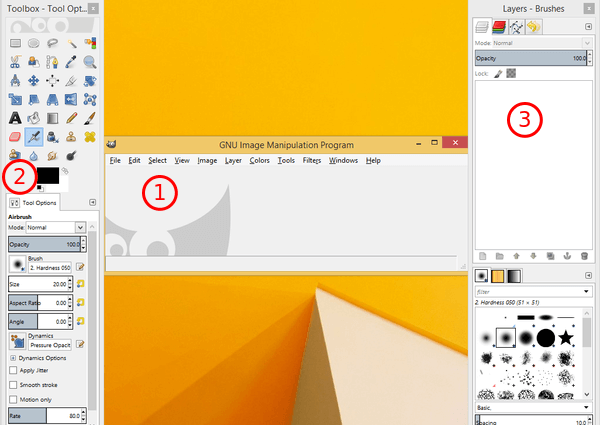Choose the Rotate tool

pyautogui.click(x=90, y=80)
